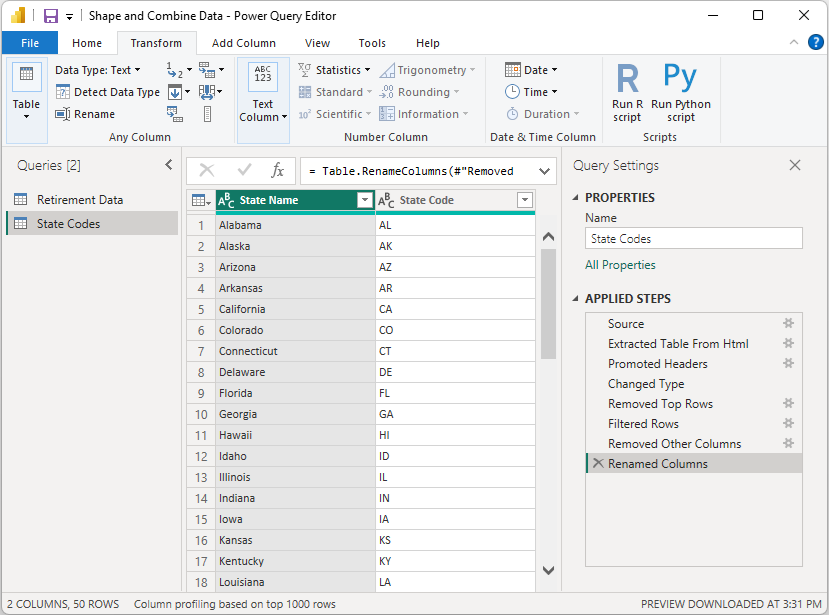The image size is (829, 615).
Task: Click the Replace Values icon
Action: pos(176,70)
